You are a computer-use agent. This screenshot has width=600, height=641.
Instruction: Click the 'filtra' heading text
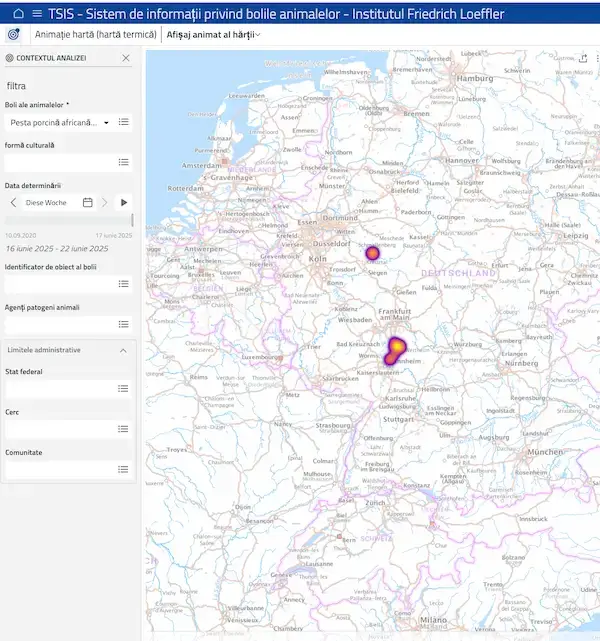16,86
